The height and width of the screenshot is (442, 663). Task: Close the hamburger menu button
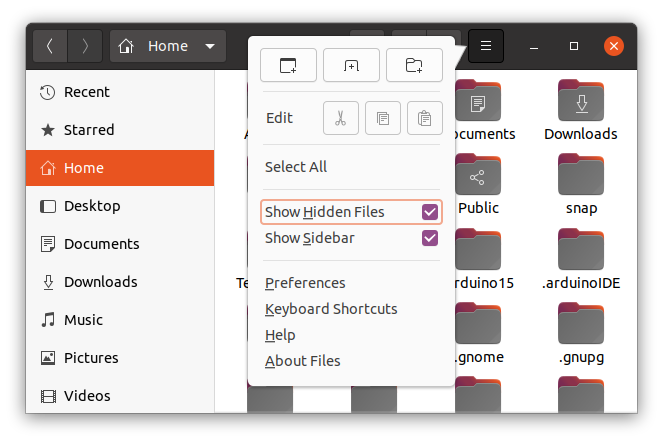(x=486, y=46)
